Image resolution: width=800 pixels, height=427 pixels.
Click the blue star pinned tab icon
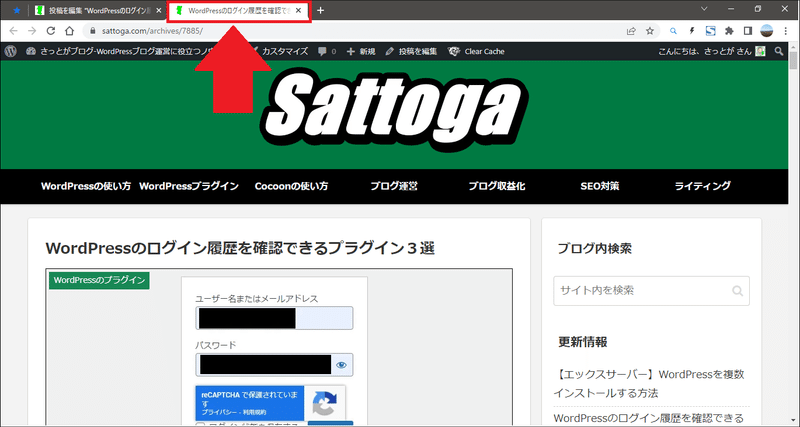coord(16,10)
